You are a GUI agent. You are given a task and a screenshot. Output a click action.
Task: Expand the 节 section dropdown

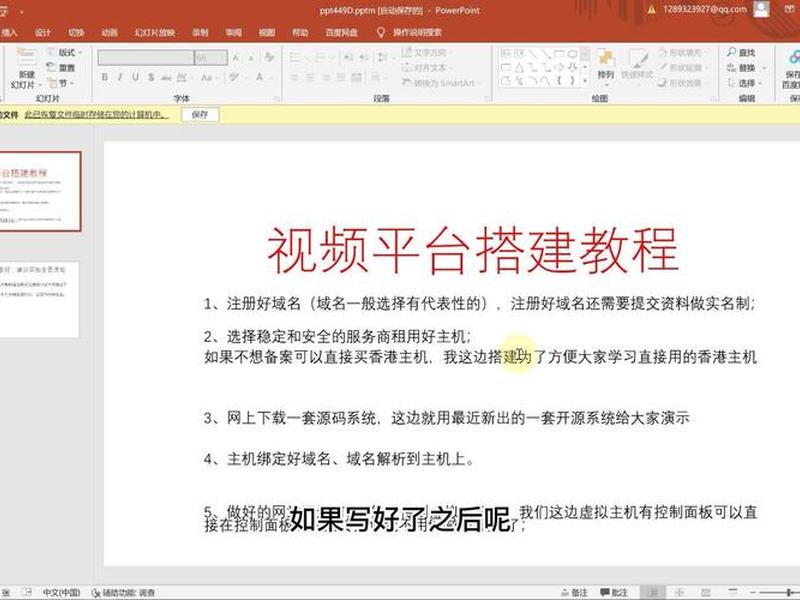click(x=61, y=83)
